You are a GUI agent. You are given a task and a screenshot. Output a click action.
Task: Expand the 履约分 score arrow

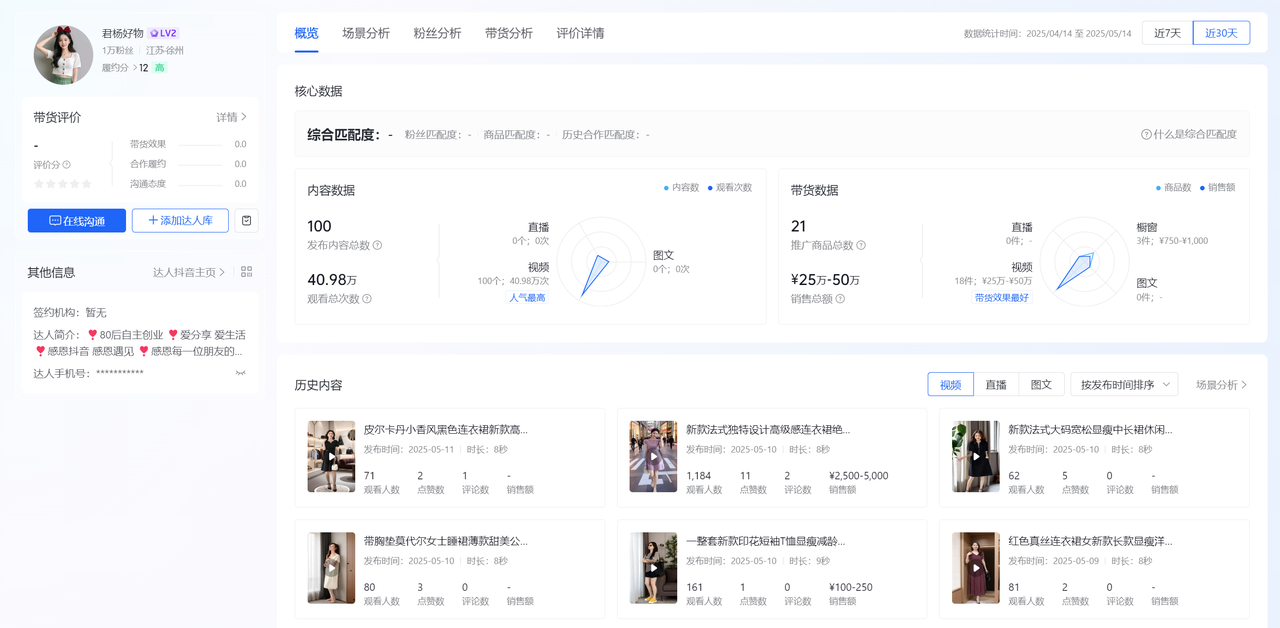134,68
